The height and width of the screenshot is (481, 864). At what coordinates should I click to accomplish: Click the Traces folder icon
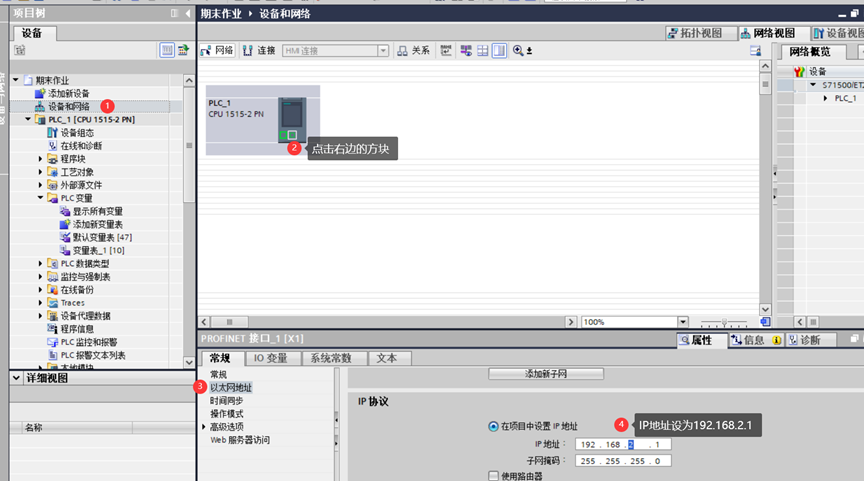53,303
